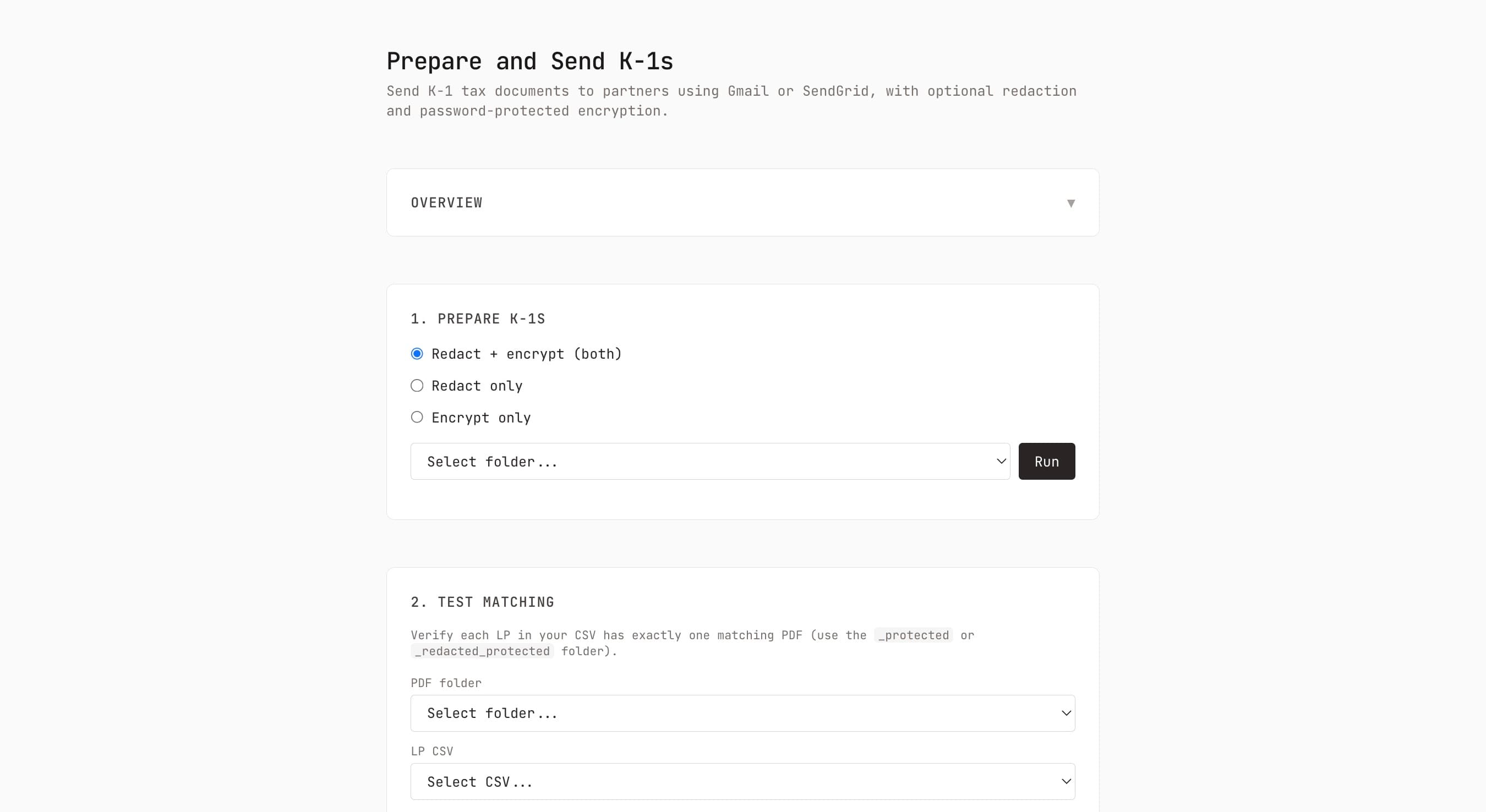The height and width of the screenshot is (812, 1486).
Task: Choose the "Redact only" radio option
Action: pyautogui.click(x=417, y=385)
